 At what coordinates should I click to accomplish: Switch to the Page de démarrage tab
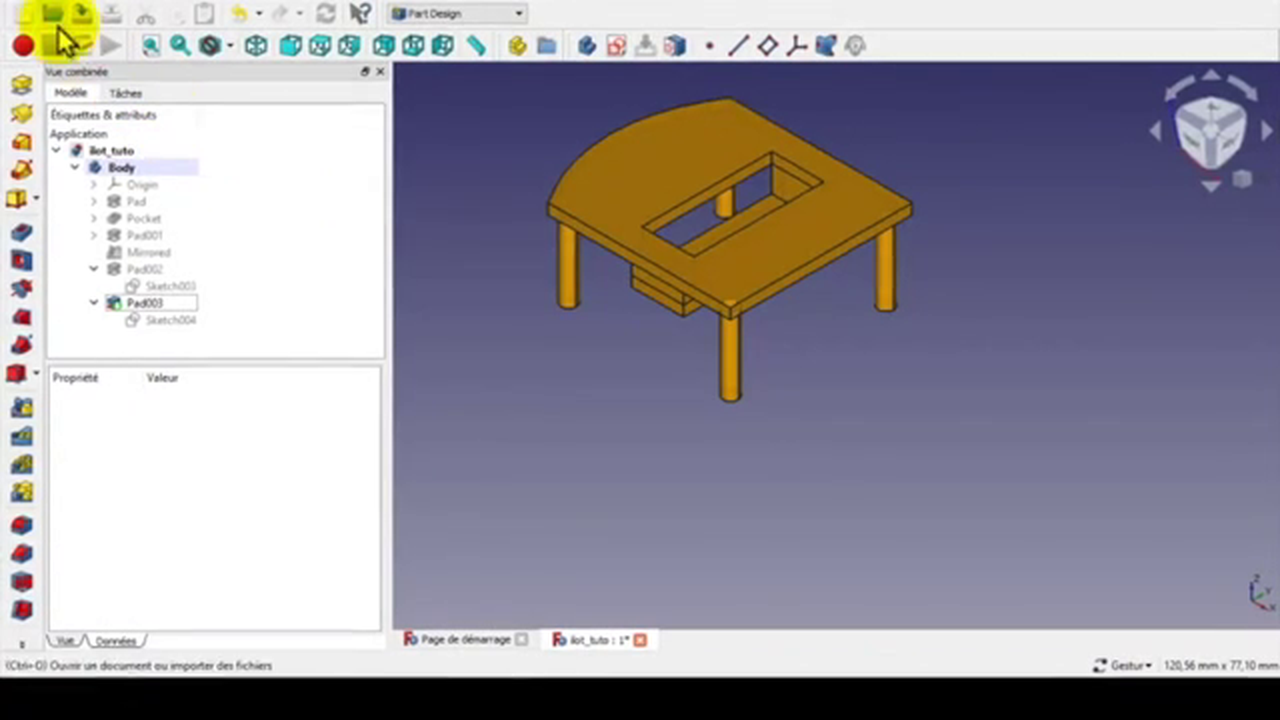pyautogui.click(x=465, y=639)
